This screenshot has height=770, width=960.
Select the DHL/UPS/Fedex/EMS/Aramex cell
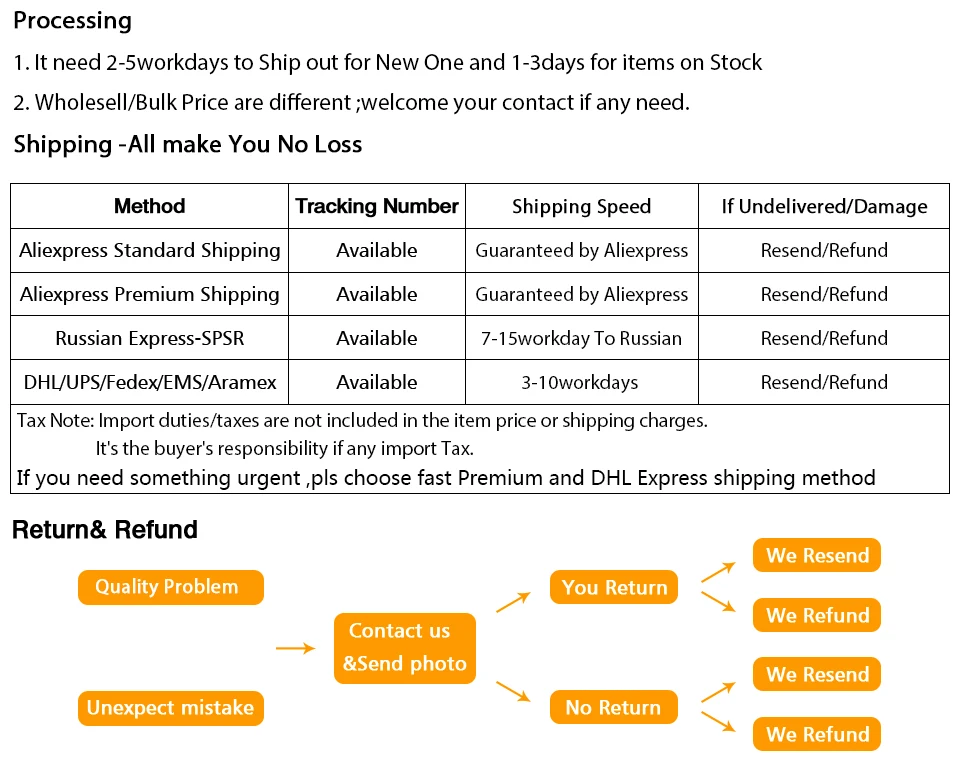[x=149, y=383]
